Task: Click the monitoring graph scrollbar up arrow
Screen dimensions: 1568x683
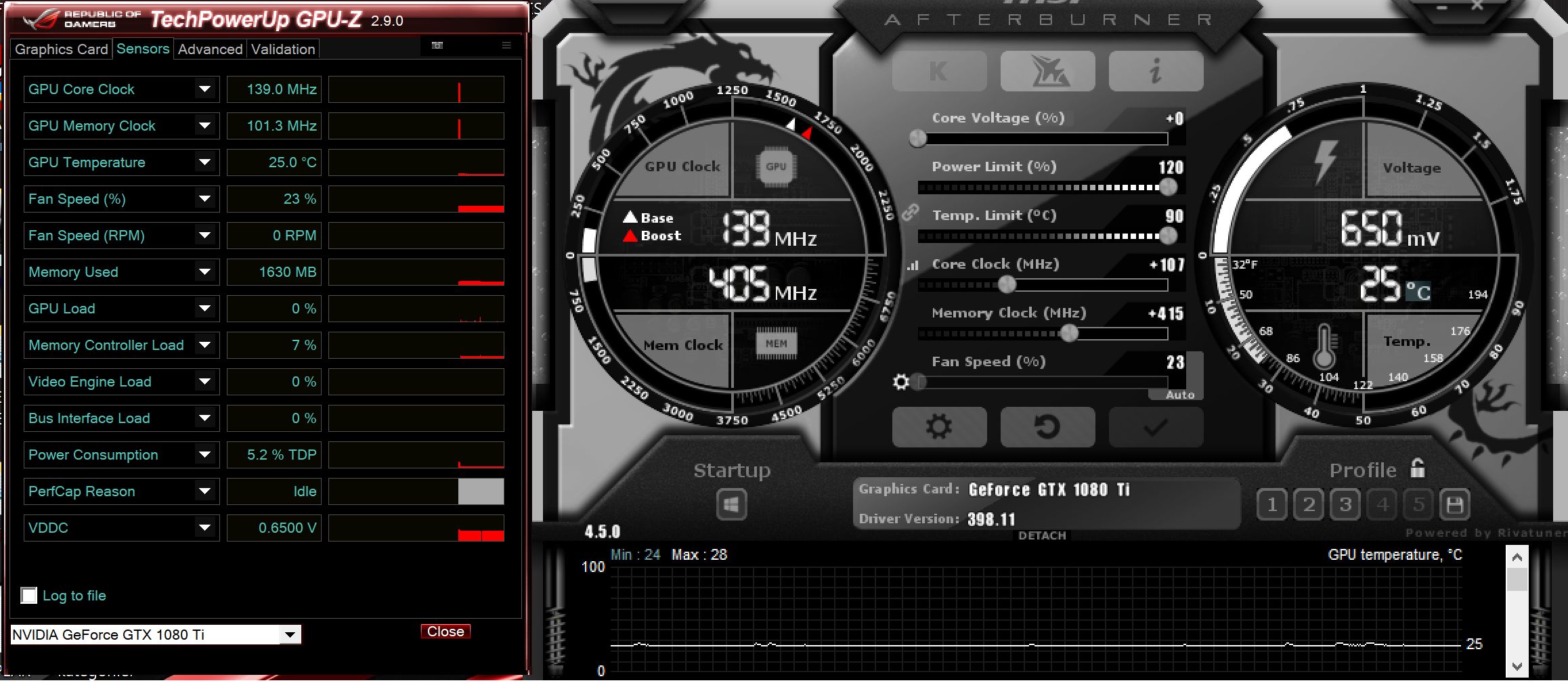Action: click(x=1517, y=557)
